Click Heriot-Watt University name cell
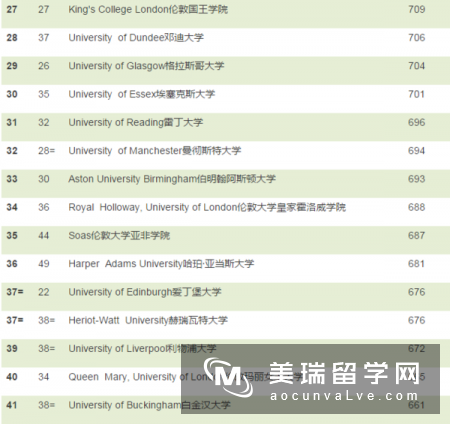This screenshot has width=450, height=424. (x=148, y=321)
